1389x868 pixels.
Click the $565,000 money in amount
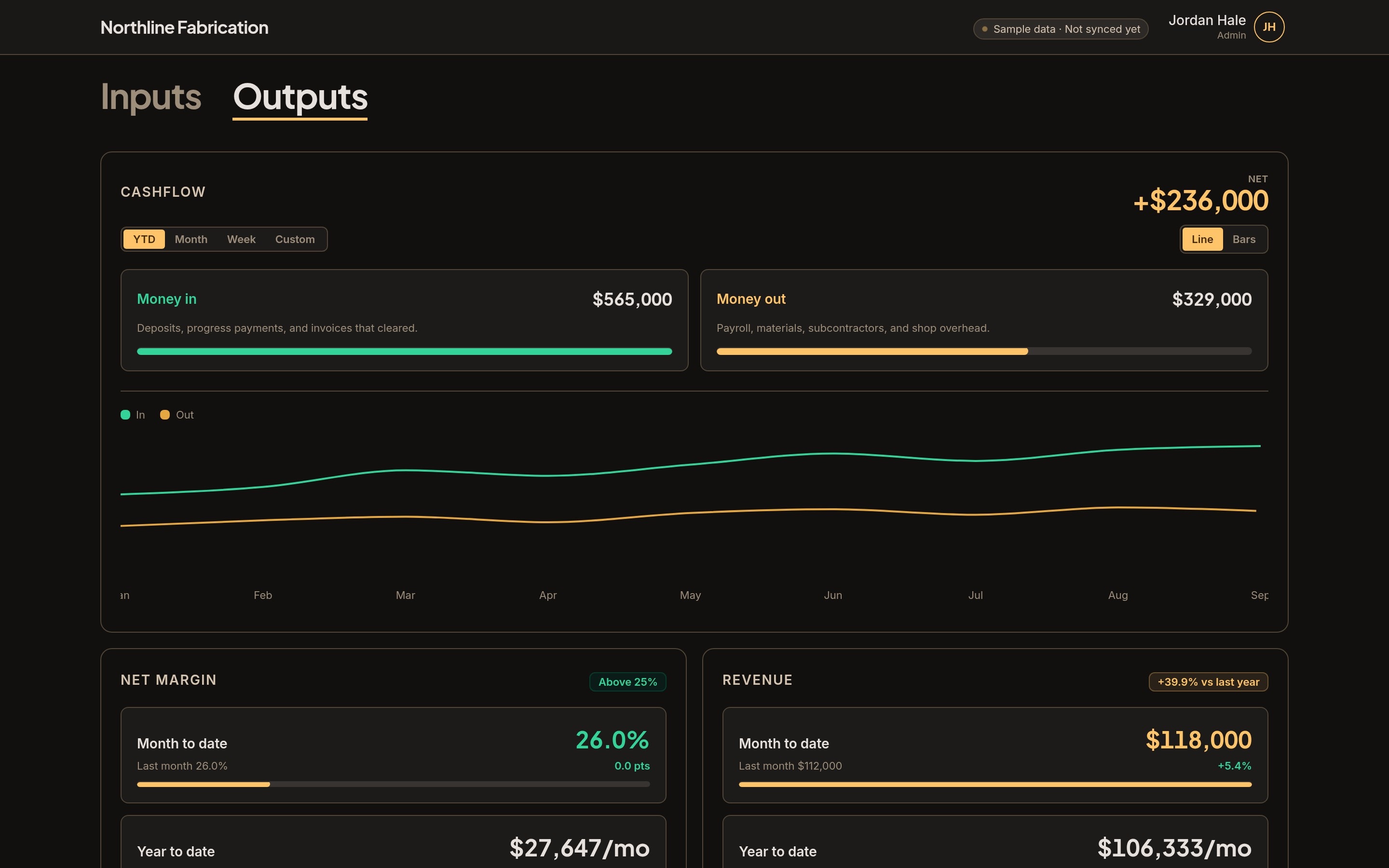click(x=632, y=299)
